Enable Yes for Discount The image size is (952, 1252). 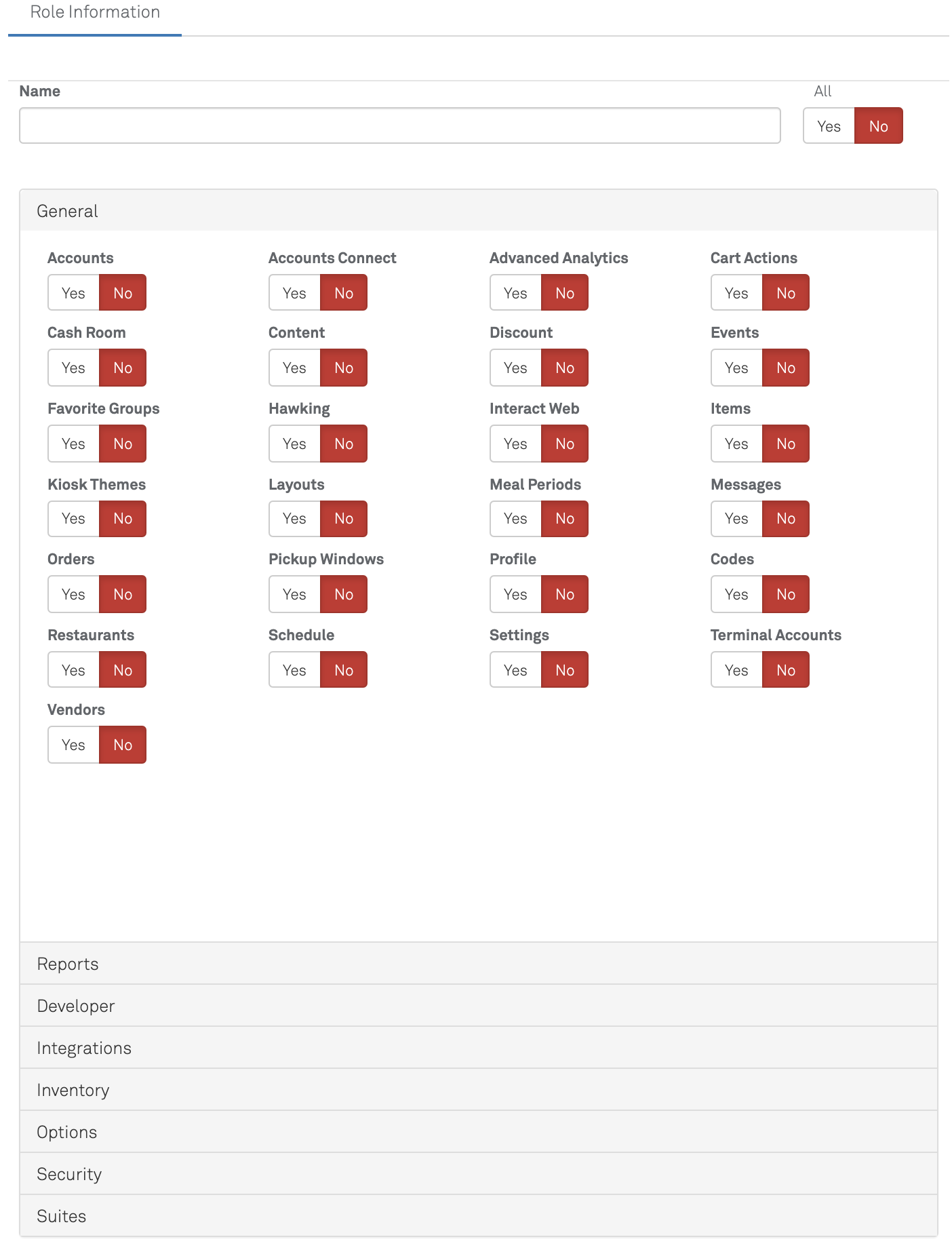[x=515, y=368]
